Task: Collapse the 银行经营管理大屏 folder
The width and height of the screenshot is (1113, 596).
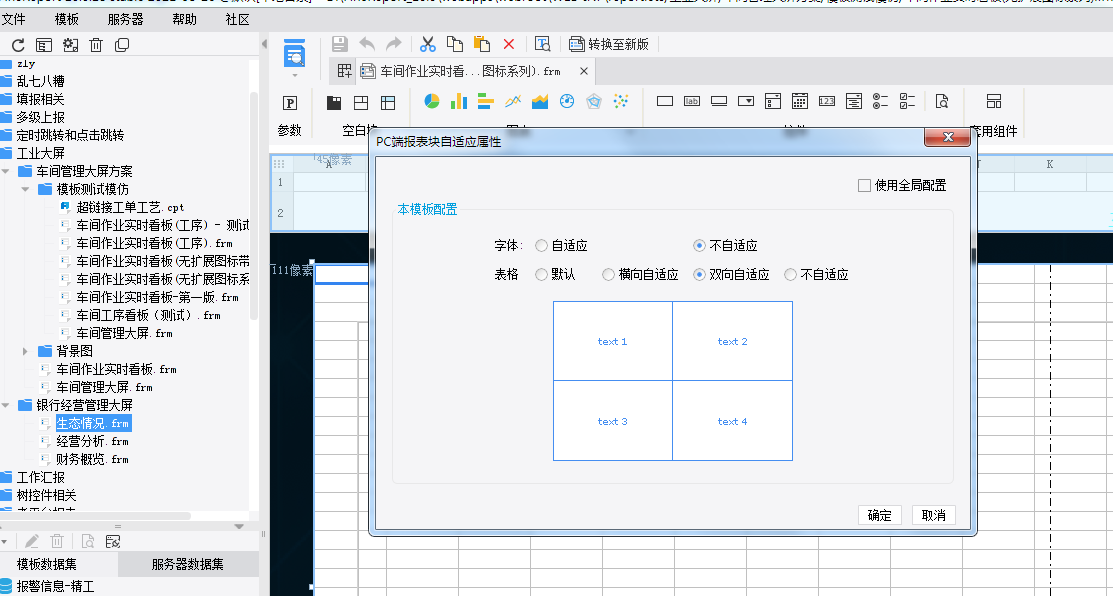Action: (6, 405)
